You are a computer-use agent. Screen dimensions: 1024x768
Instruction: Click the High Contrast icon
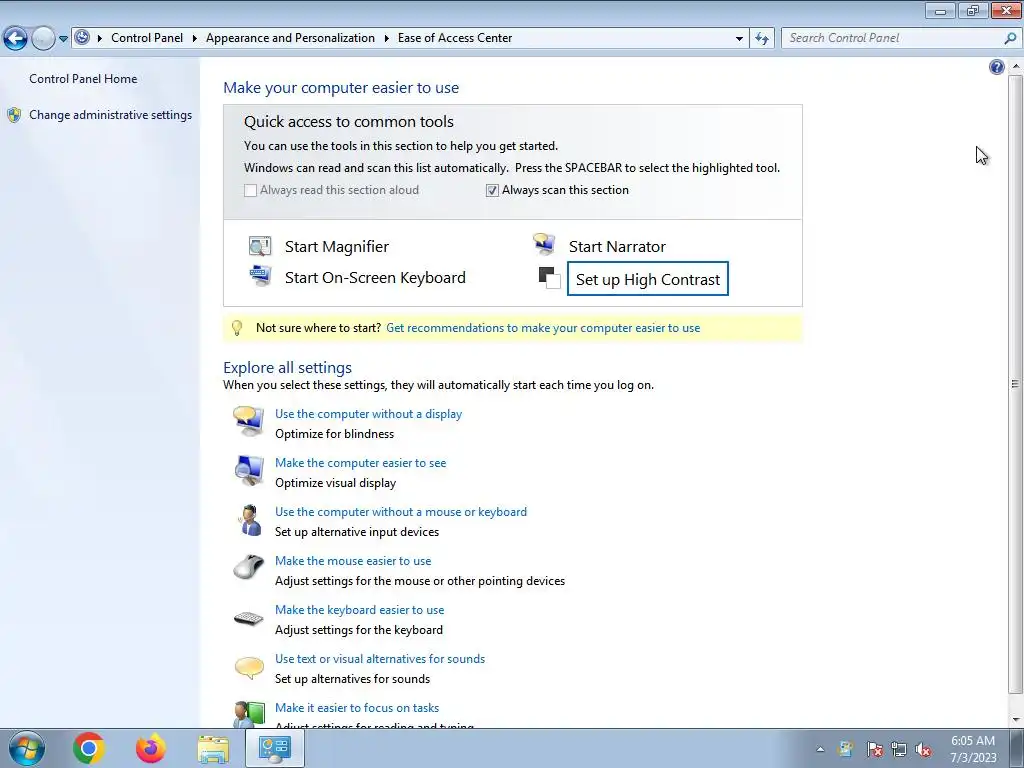[549, 278]
